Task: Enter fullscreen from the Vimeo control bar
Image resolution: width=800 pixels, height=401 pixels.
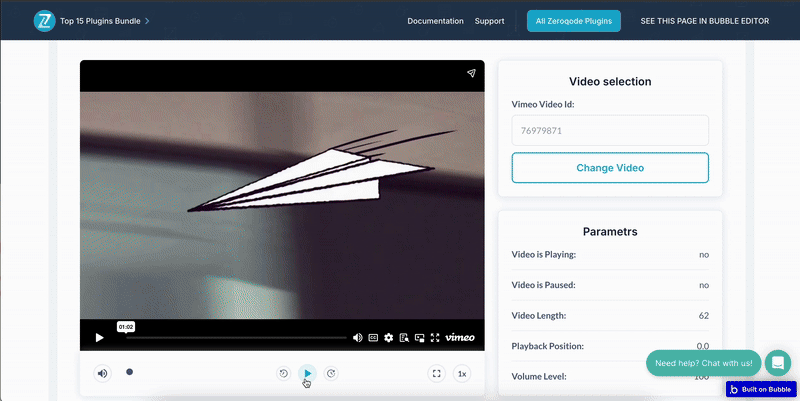Action: pyautogui.click(x=433, y=338)
